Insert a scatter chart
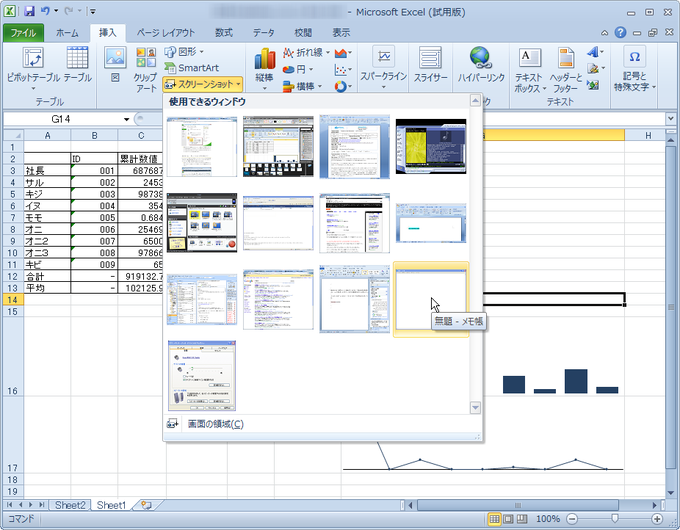680x530 pixels. (x=343, y=69)
